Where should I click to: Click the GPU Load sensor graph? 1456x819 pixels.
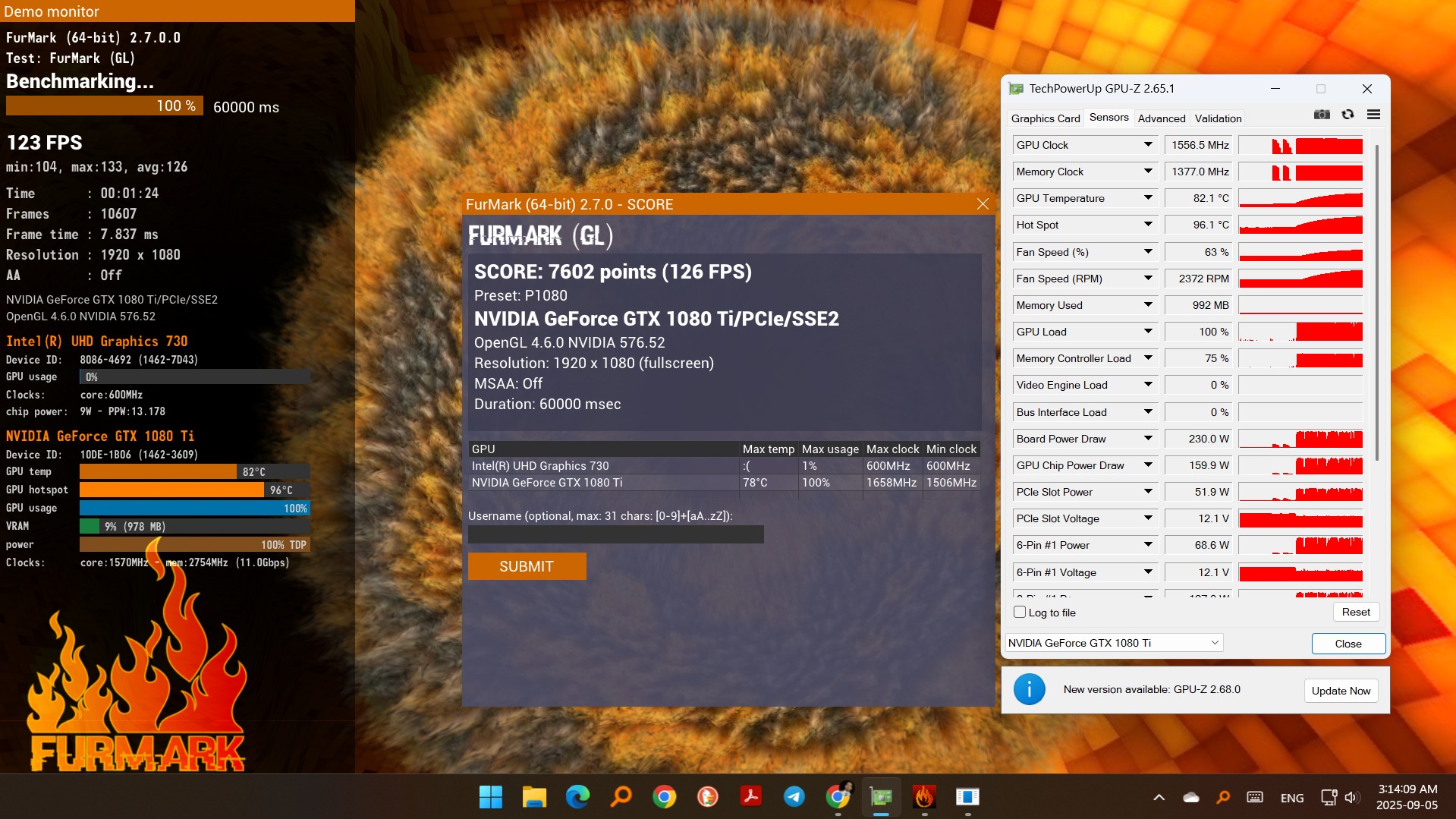point(1300,332)
